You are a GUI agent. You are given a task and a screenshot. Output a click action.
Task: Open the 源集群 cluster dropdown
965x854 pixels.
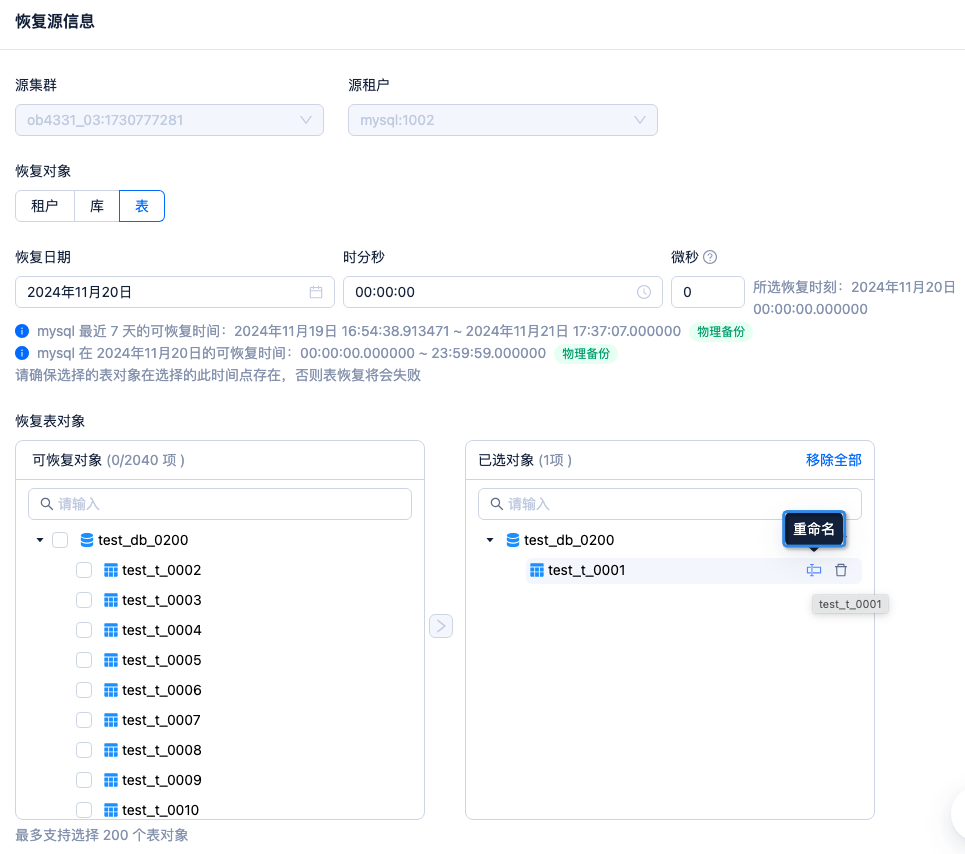[x=169, y=120]
